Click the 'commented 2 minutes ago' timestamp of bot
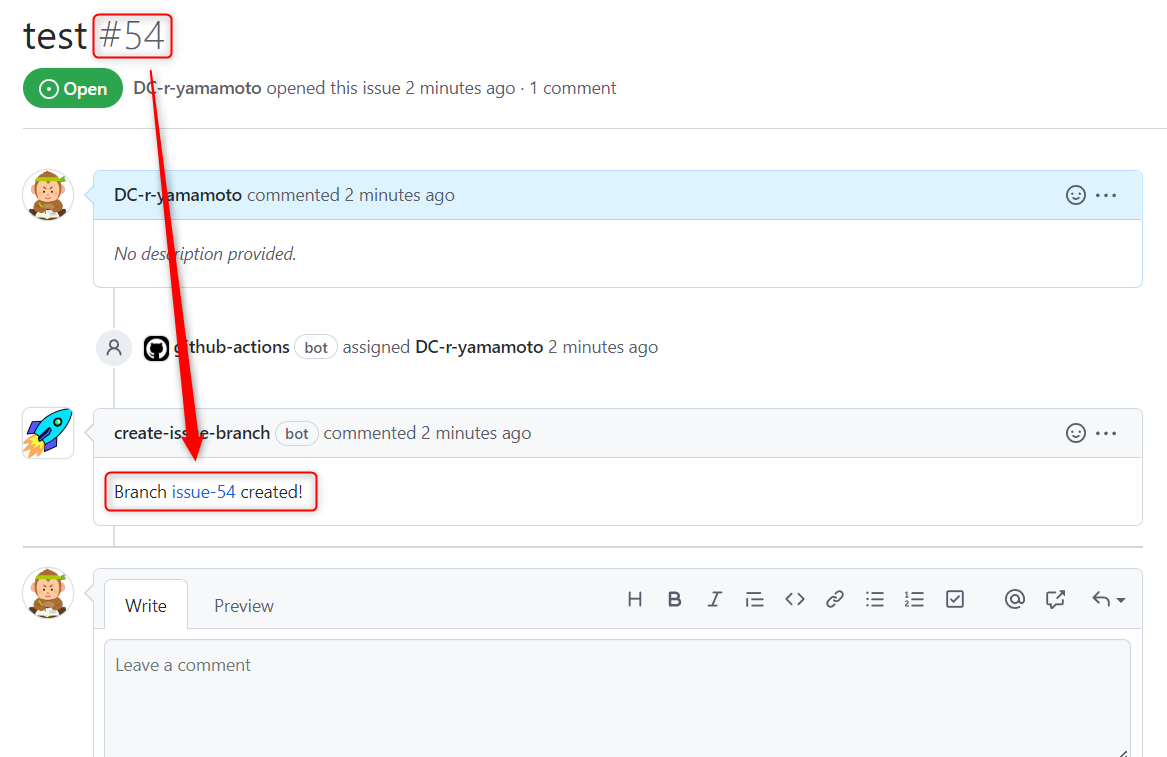1167x757 pixels. coord(427,433)
